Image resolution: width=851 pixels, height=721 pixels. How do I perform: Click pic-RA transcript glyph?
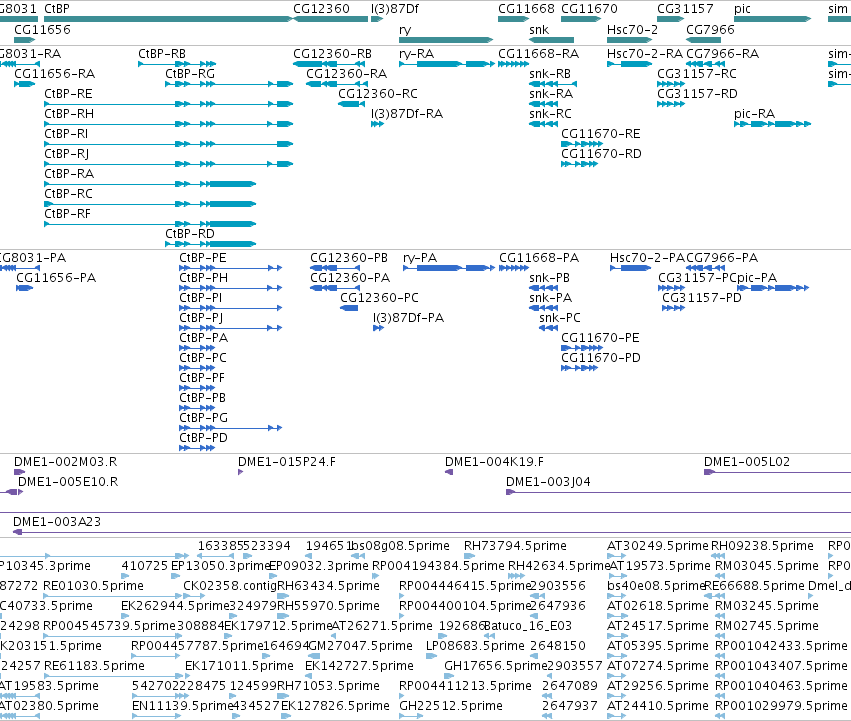point(772,124)
